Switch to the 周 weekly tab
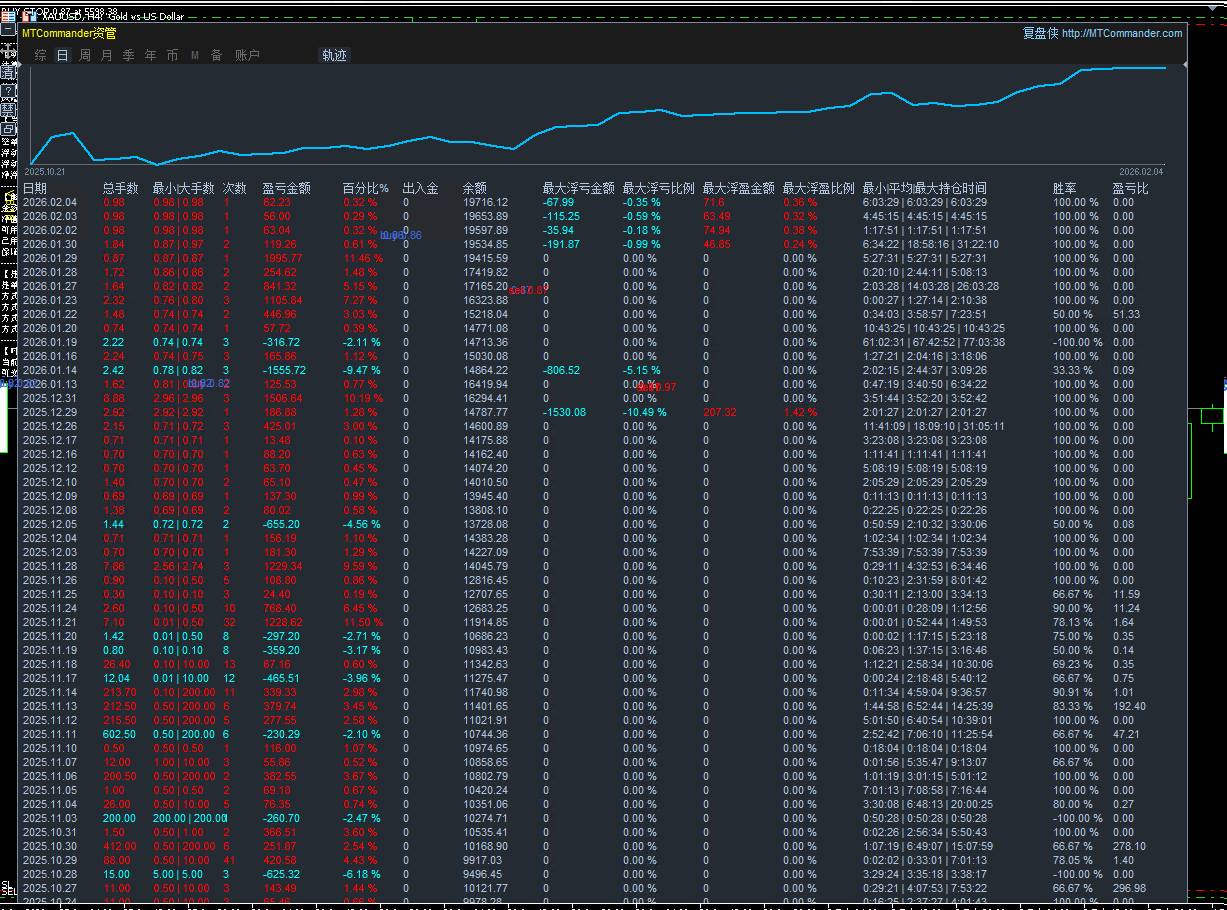This screenshot has width=1227, height=910. (x=85, y=56)
